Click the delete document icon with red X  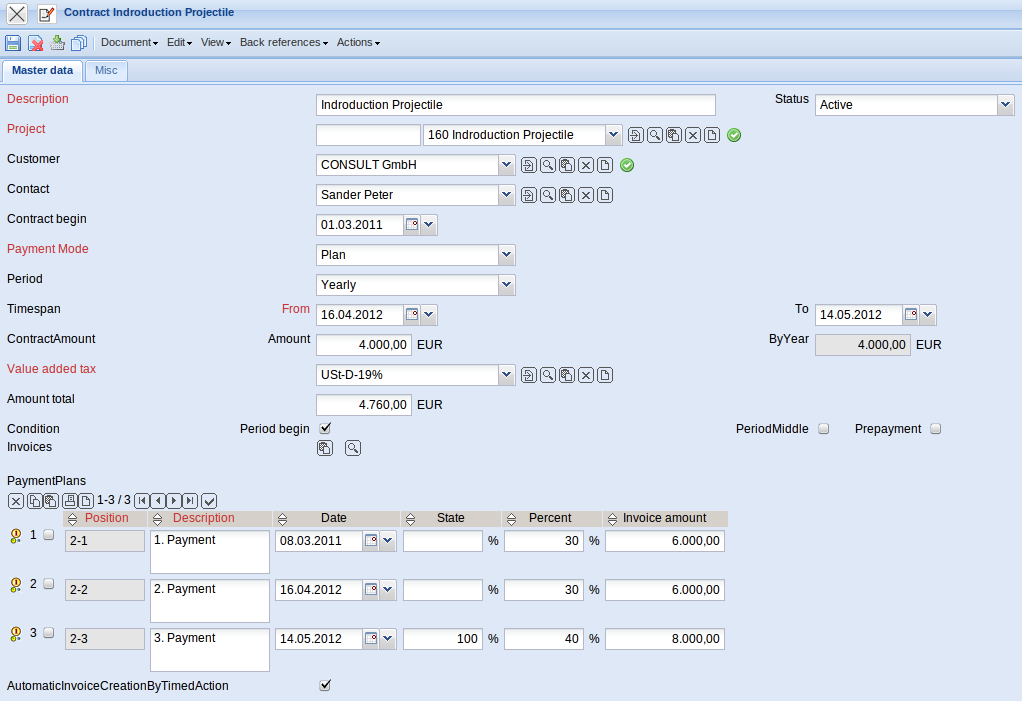click(x=35, y=42)
